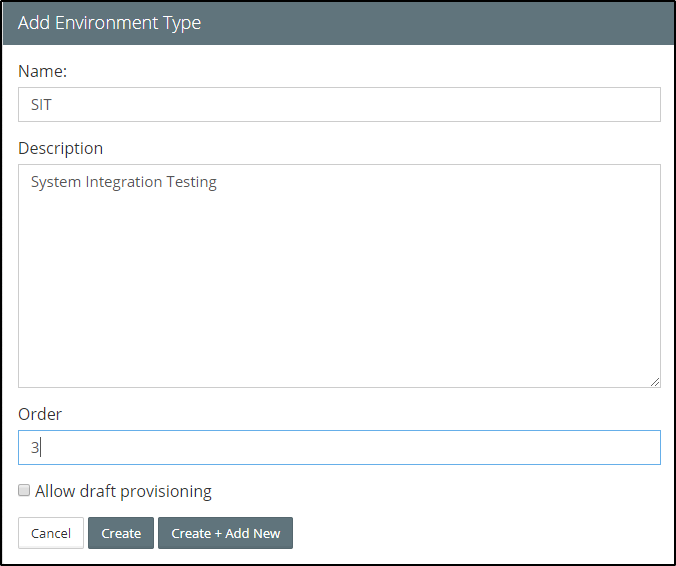
Task: Click the 'Name:' field label
Action: click(42, 71)
